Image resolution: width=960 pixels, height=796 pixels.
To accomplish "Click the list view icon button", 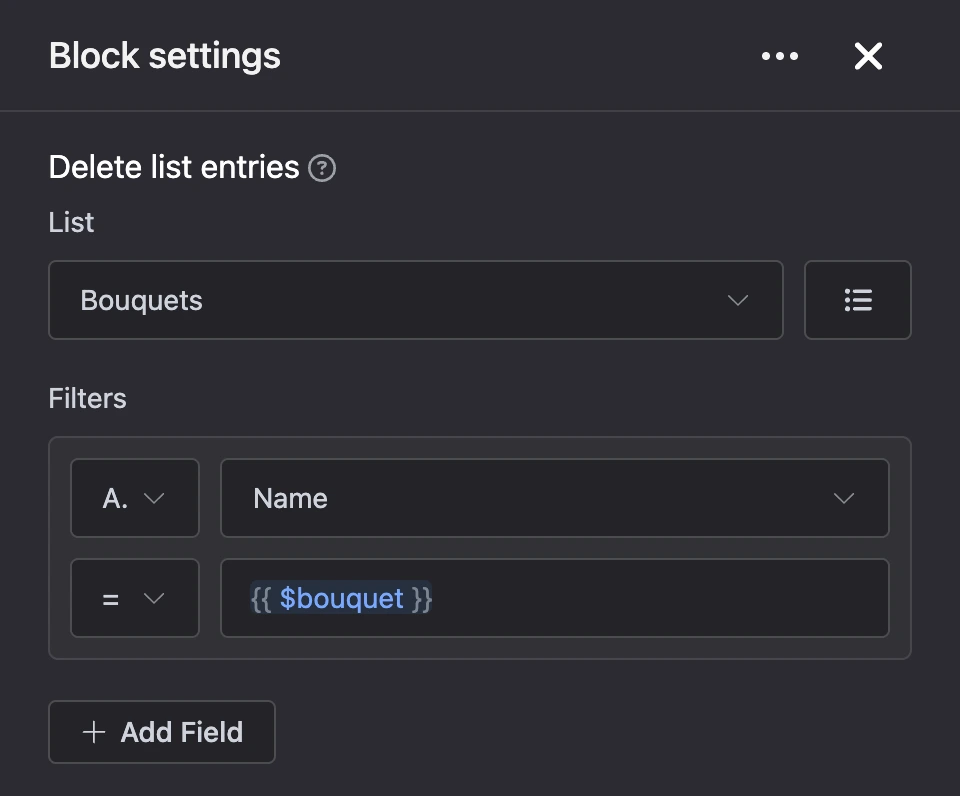I will (858, 300).
